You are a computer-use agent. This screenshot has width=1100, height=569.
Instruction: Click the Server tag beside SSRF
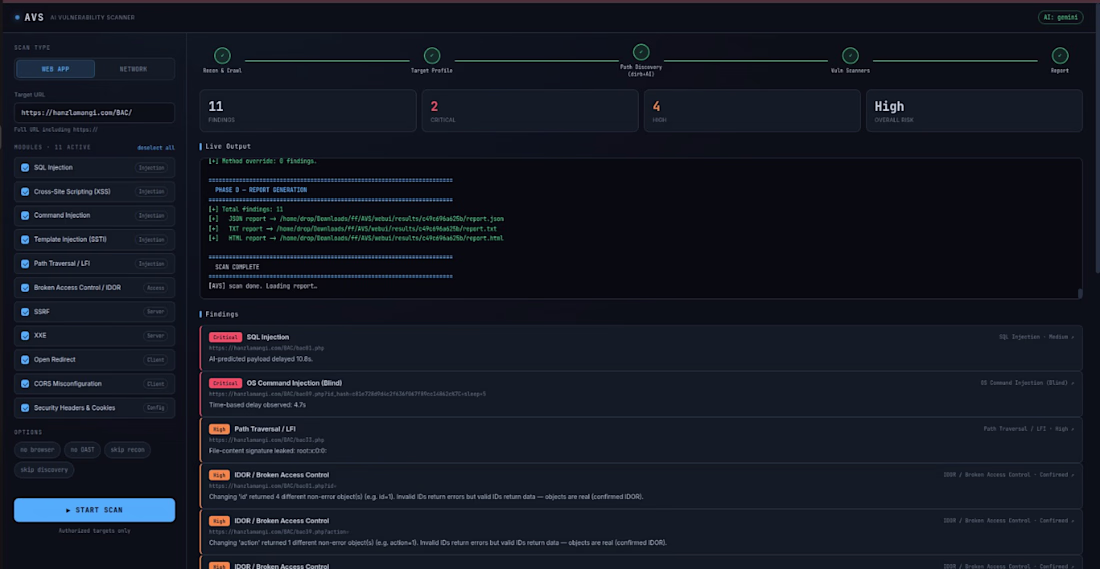point(155,312)
